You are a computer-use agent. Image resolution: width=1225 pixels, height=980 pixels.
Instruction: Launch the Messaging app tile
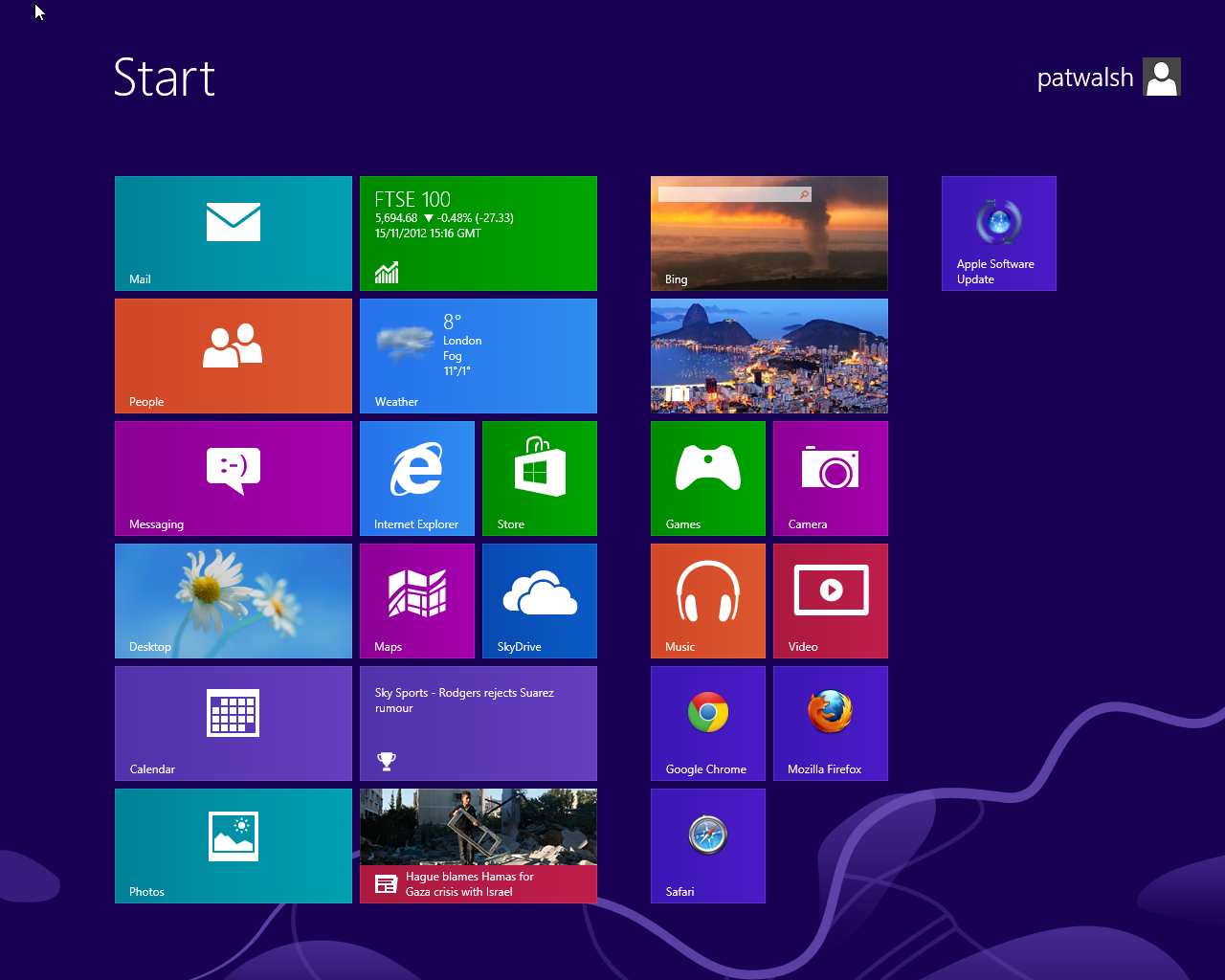234,479
